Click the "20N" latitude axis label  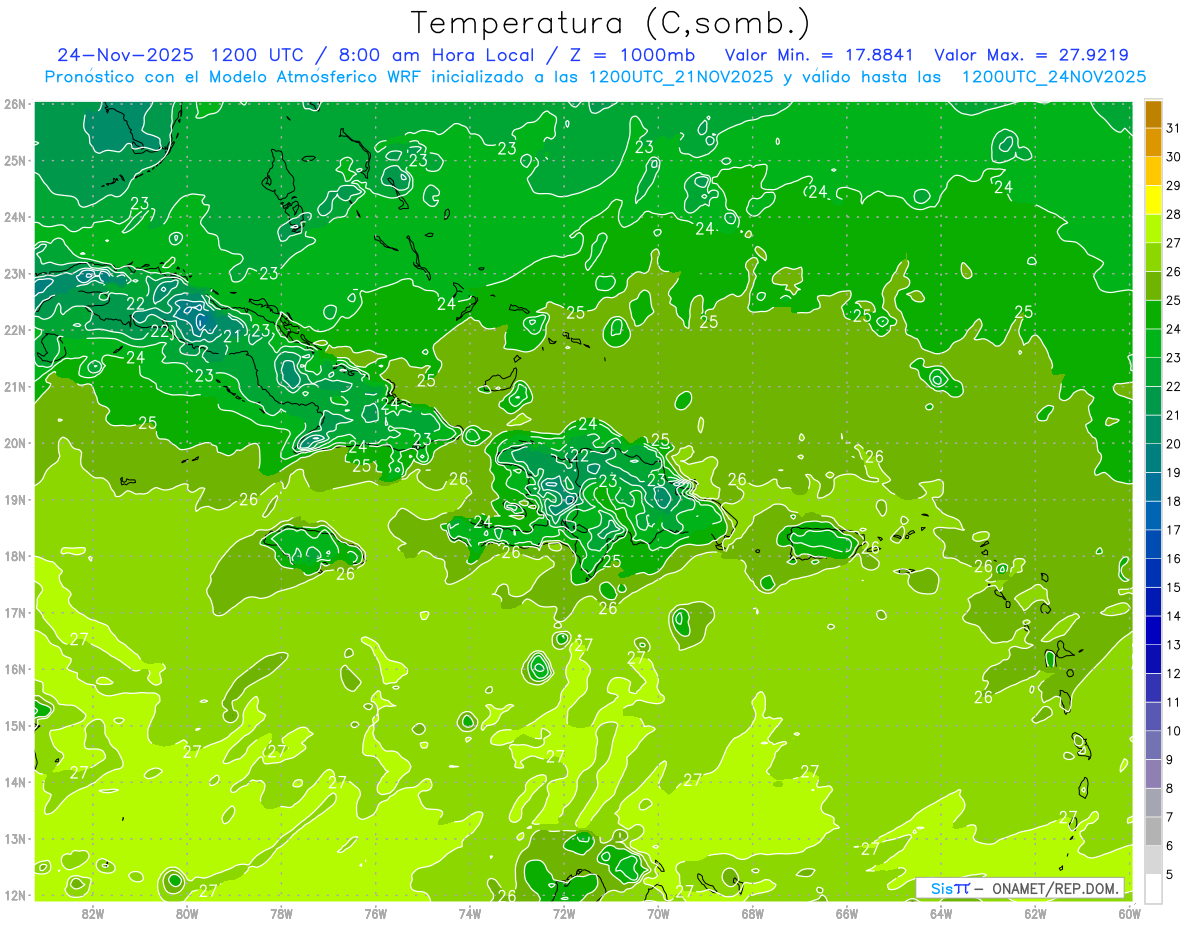pos(15,443)
